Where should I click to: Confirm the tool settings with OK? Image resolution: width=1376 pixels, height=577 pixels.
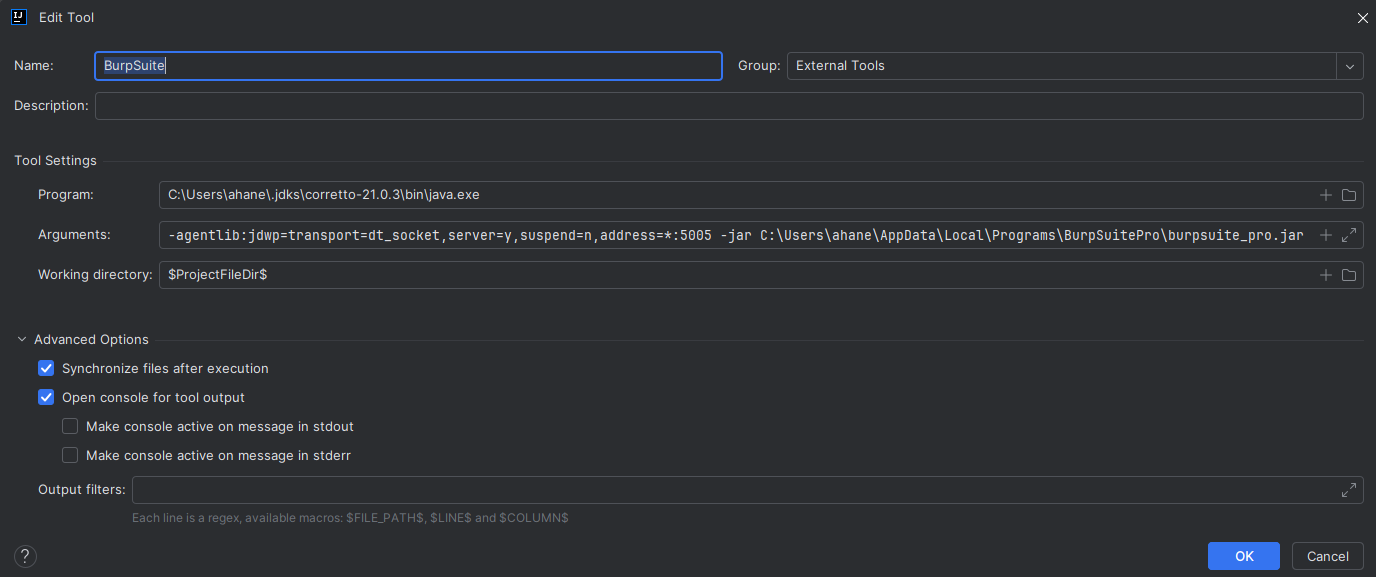(1243, 555)
